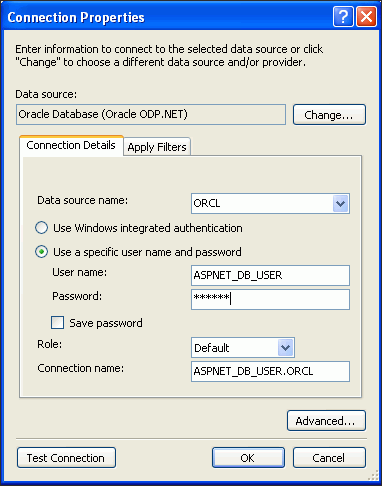Click the 'Connection name:' label
The image size is (382, 486).
tap(80, 368)
